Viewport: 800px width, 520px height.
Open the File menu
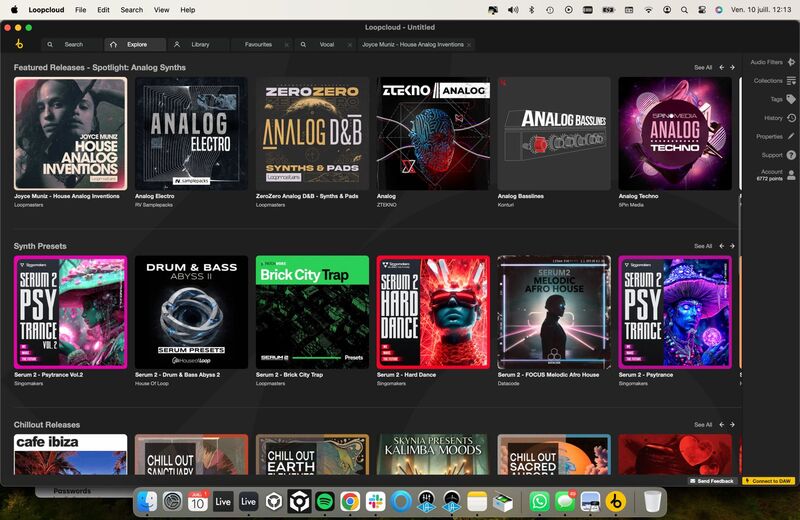pyautogui.click(x=81, y=10)
